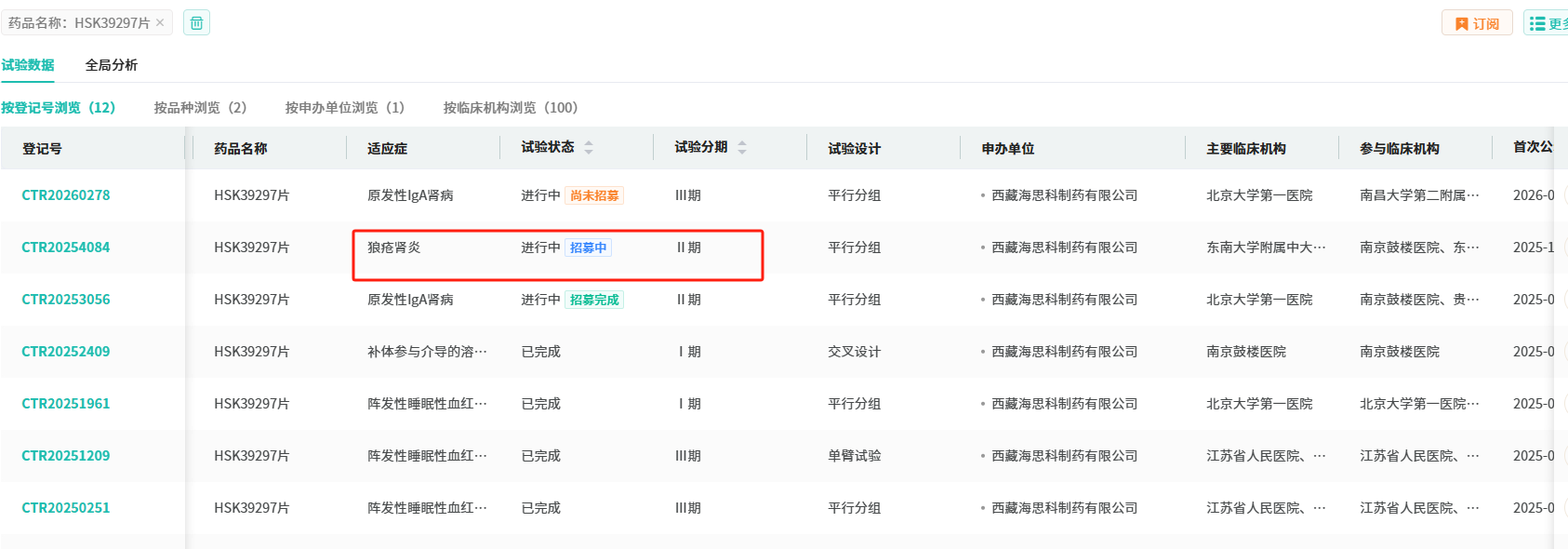The height and width of the screenshot is (549, 1568).
Task: Open 按临床机构浏览 (100) view
Action: point(510,108)
